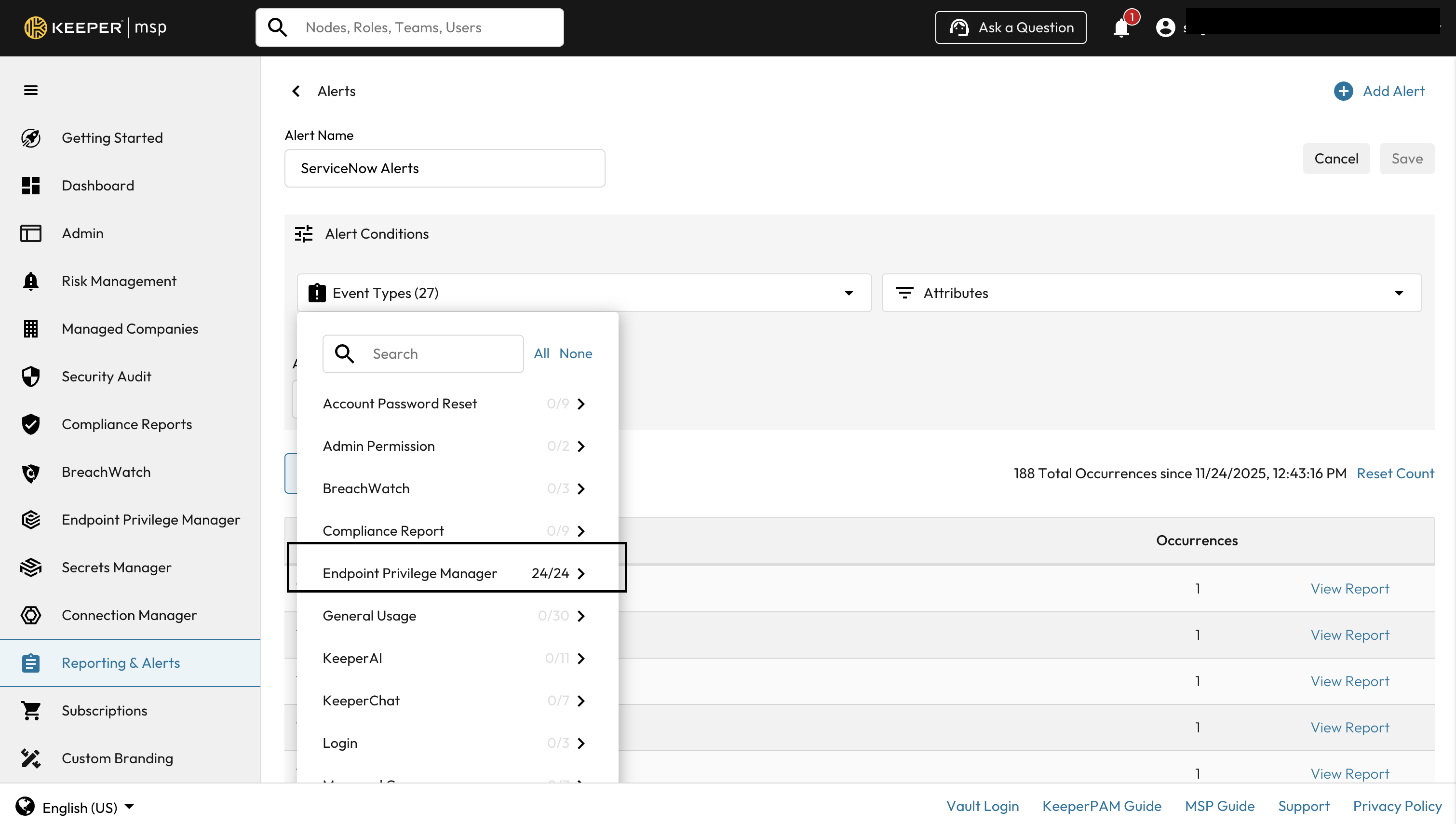Click None to deselect event types
1456x824 pixels.
(x=576, y=354)
